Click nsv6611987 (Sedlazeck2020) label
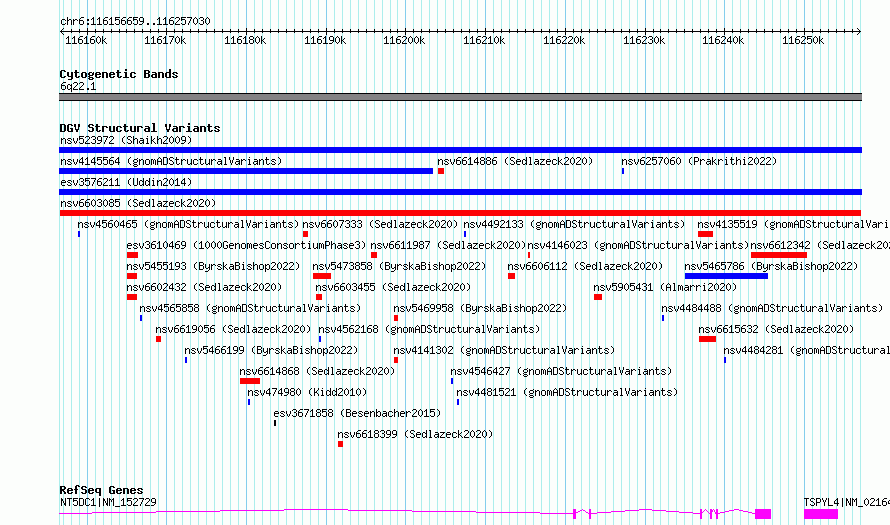890x525 pixels. (448, 245)
